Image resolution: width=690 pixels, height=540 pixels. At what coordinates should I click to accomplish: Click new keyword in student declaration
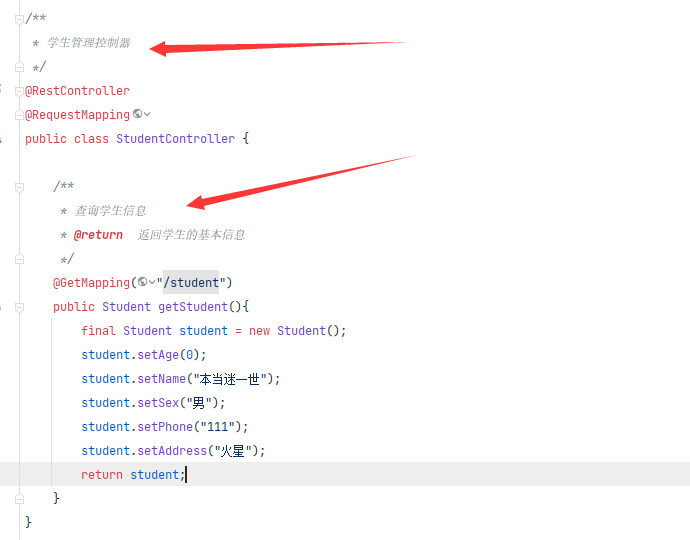tap(260, 331)
